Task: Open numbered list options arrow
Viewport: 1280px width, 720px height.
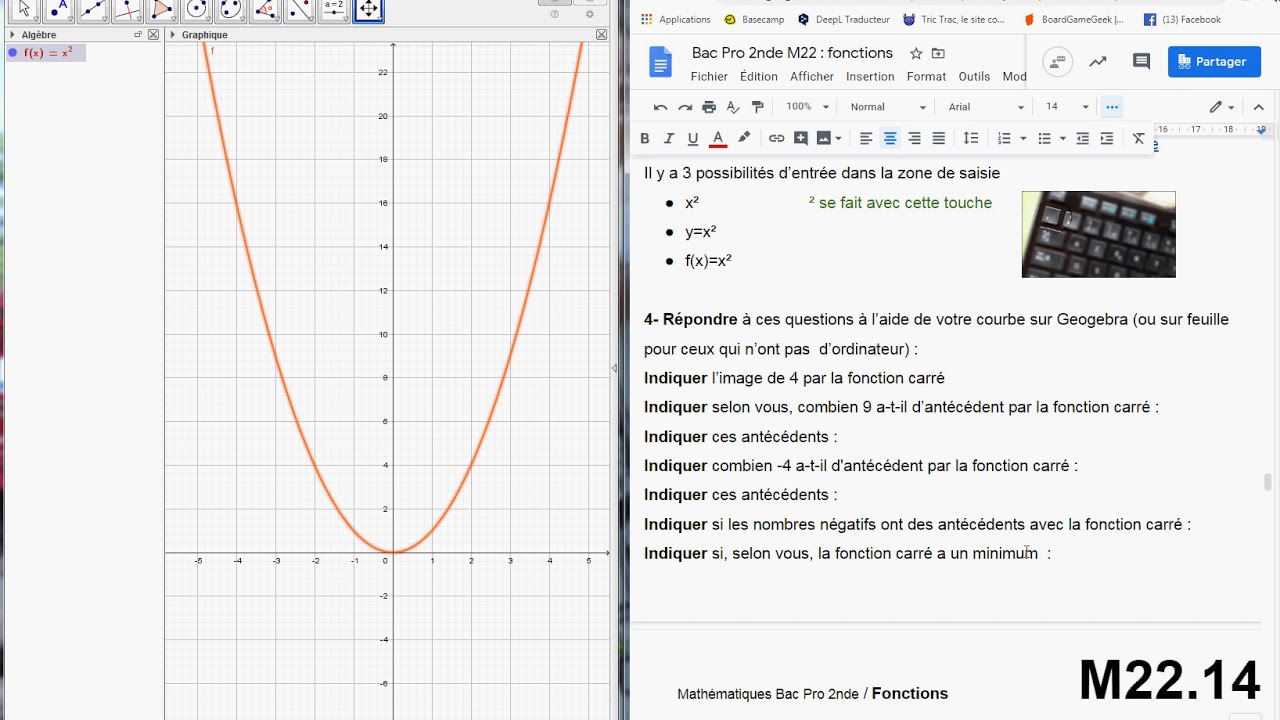Action: point(1023,138)
